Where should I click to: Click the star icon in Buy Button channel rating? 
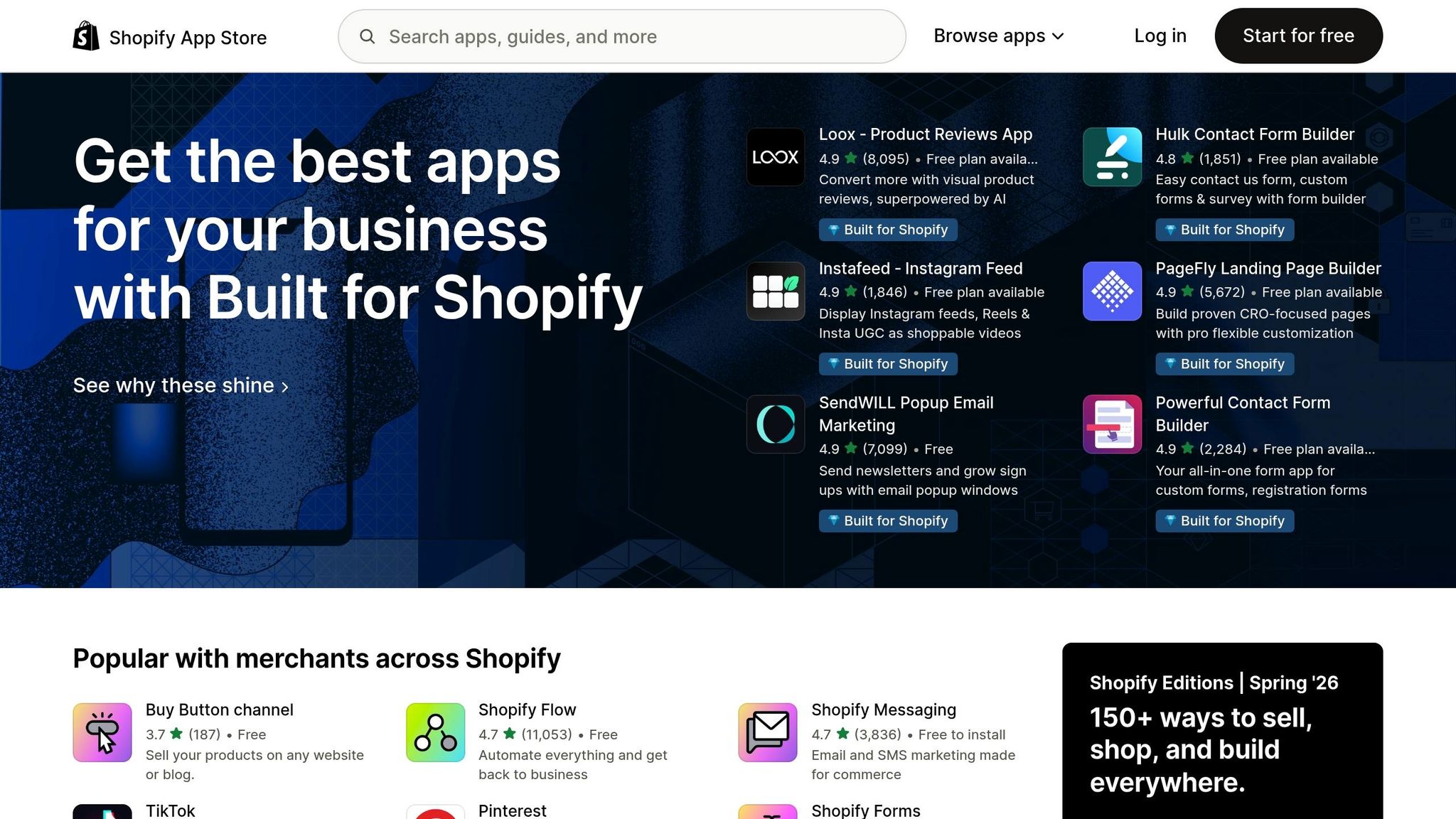(x=177, y=734)
